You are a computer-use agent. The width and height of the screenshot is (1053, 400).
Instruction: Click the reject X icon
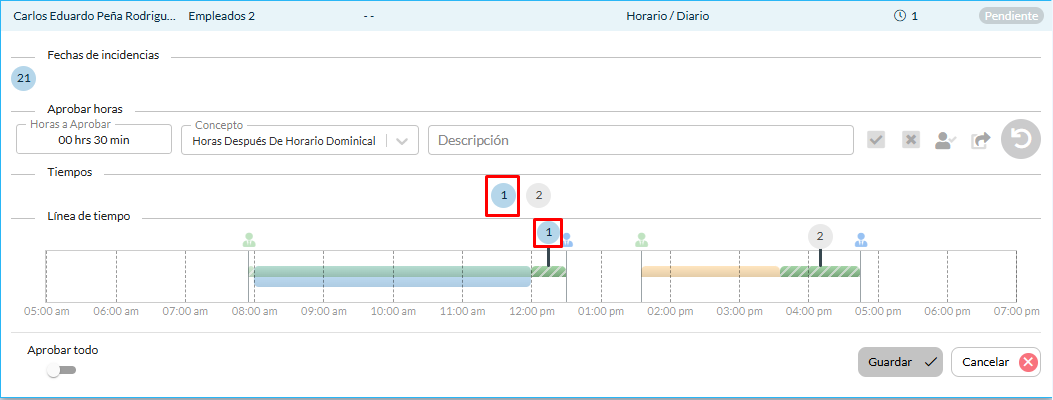[911, 140]
